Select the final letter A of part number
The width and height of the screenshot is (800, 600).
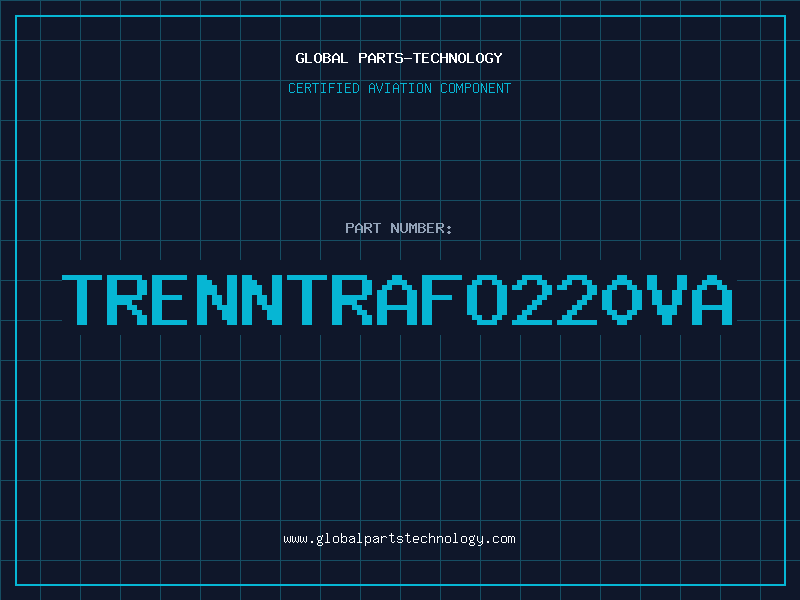click(x=711, y=300)
